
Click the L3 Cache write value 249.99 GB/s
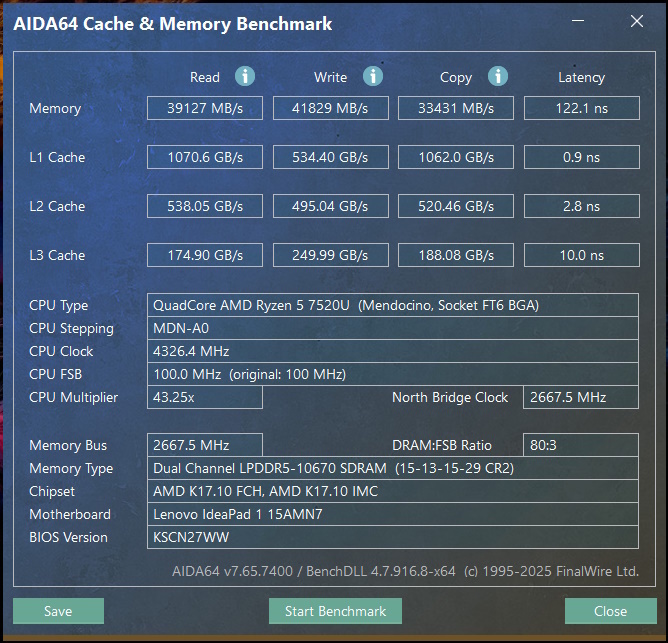[331, 255]
